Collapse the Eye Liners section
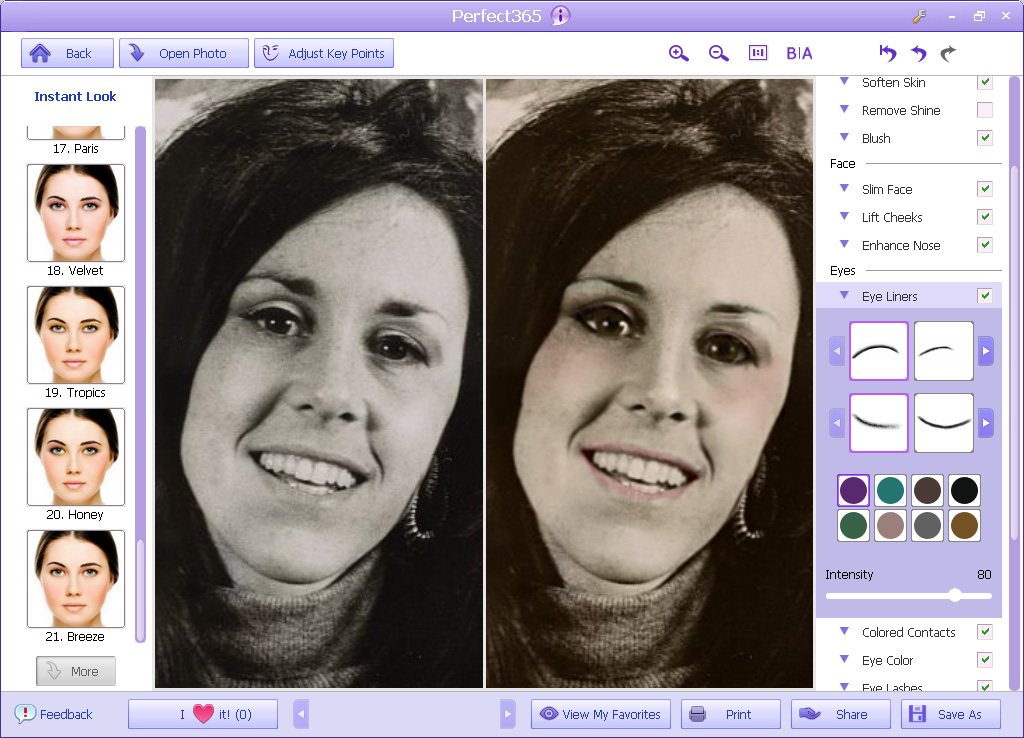Screen dimensions: 1024x738 844,296
